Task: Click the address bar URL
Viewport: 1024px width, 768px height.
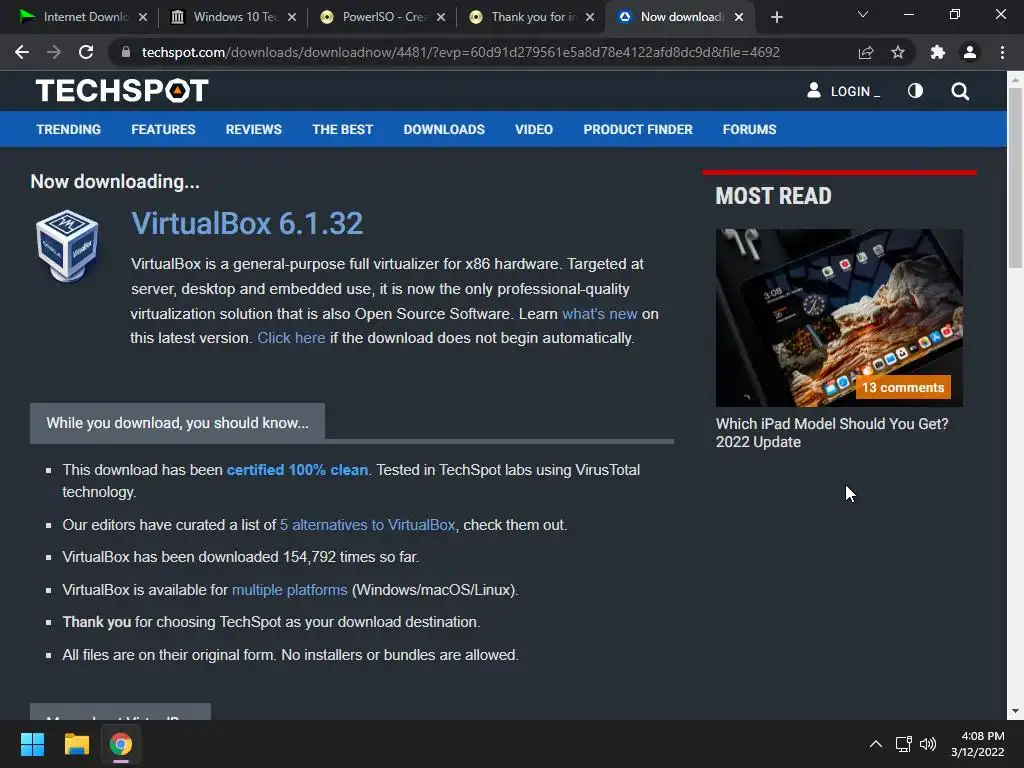Action: click(x=460, y=52)
